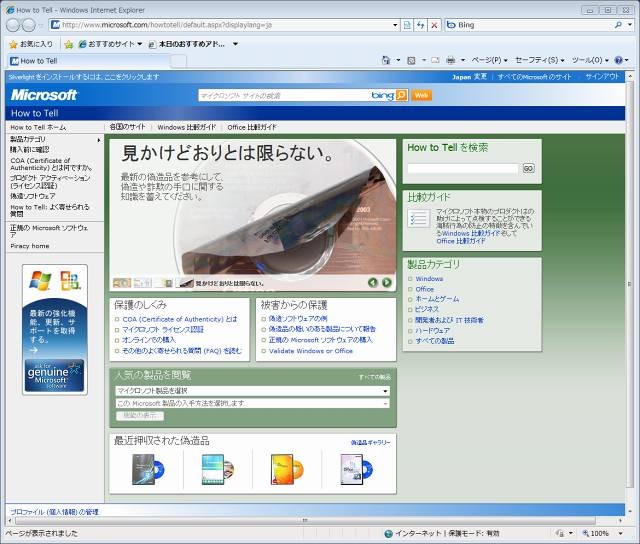Select the third slideshow thumbnail
640x544 pixels.
[x=163, y=282]
